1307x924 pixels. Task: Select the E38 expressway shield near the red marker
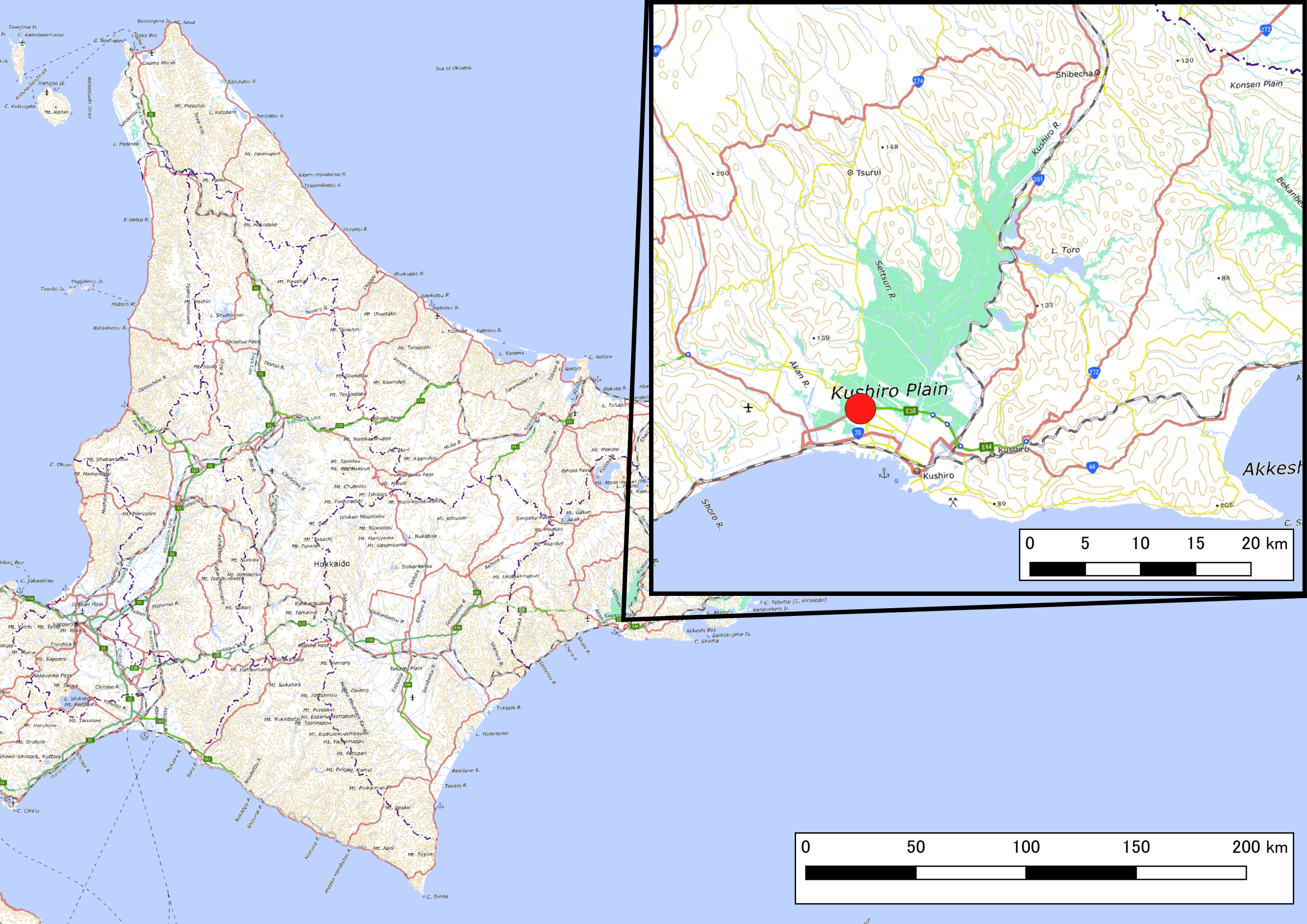tap(911, 411)
